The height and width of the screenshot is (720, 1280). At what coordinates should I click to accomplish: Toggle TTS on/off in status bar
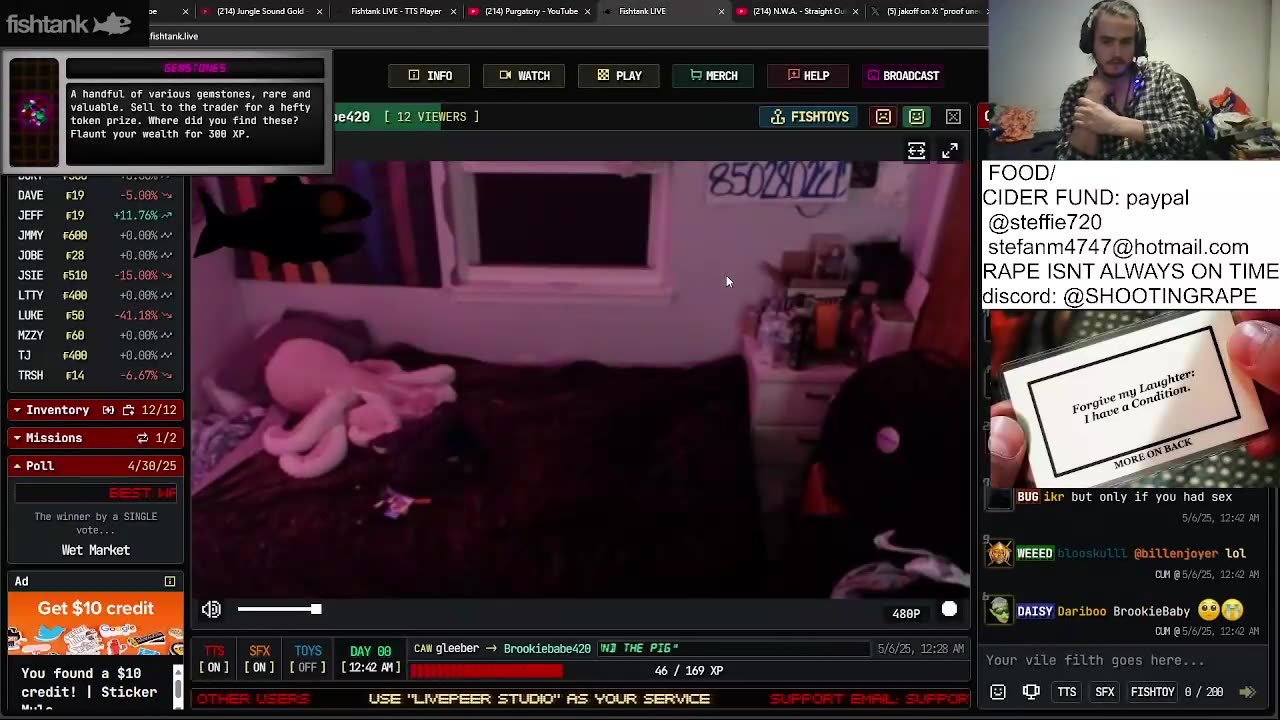pyautogui.click(x=214, y=659)
